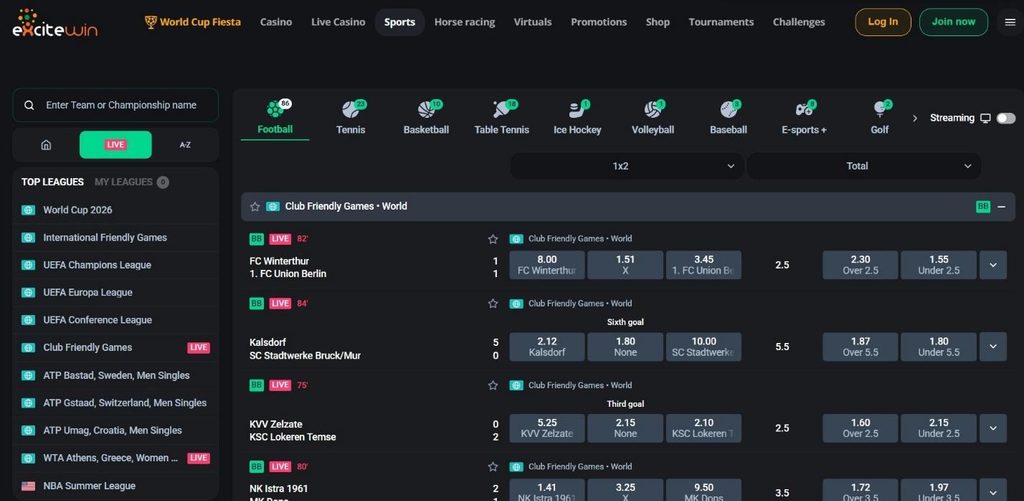The image size is (1024, 501).
Task: Click the search magnifier icon
Action: tap(29, 105)
